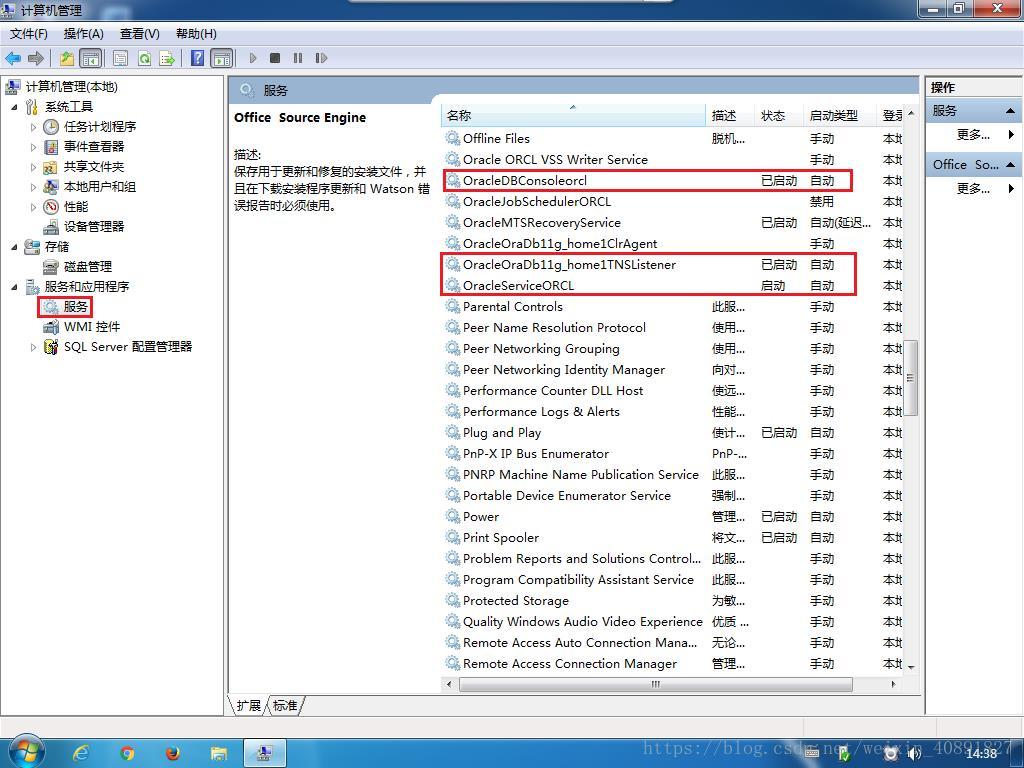Image resolution: width=1024 pixels, height=768 pixels.
Task: Open the 帮助(H) menu
Action: 196,34
